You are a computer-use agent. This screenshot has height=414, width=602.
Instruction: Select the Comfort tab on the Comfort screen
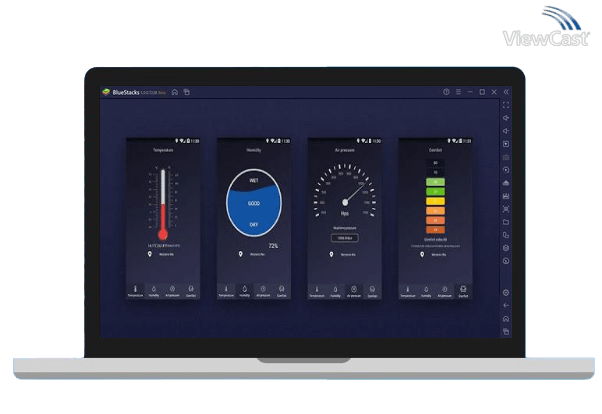pos(463,291)
